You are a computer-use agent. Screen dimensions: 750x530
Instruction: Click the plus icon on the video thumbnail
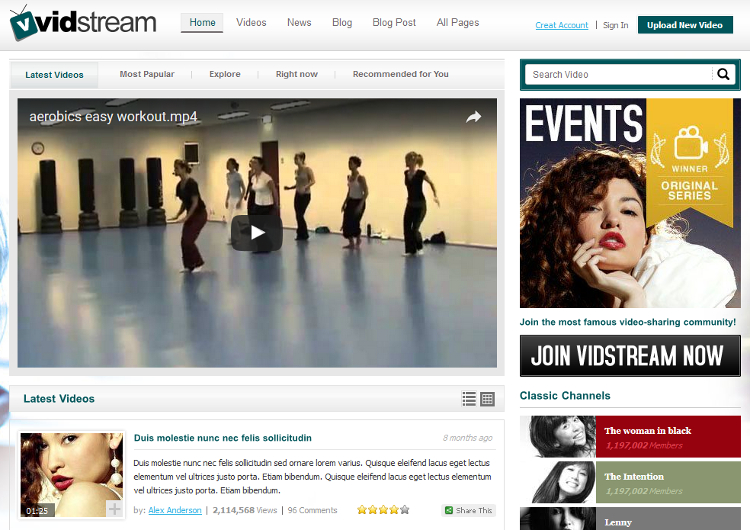point(114,508)
